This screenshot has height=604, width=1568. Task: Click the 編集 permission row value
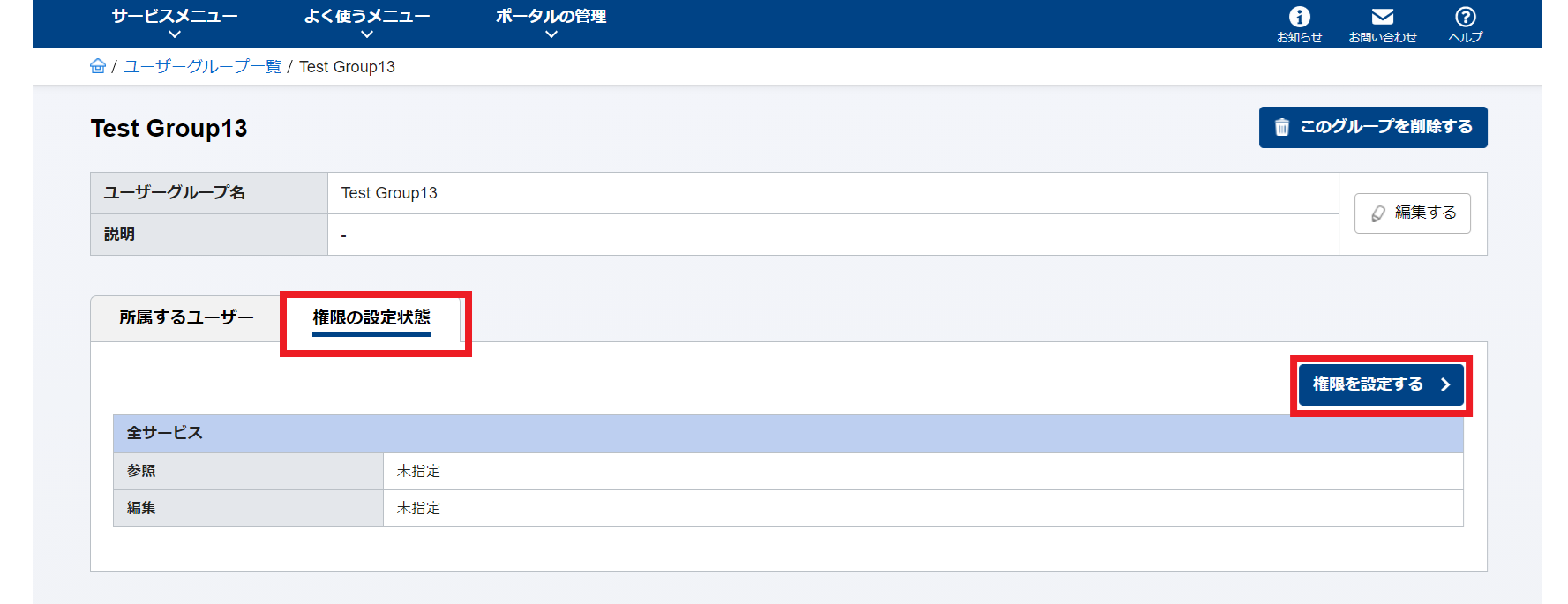tap(923, 508)
